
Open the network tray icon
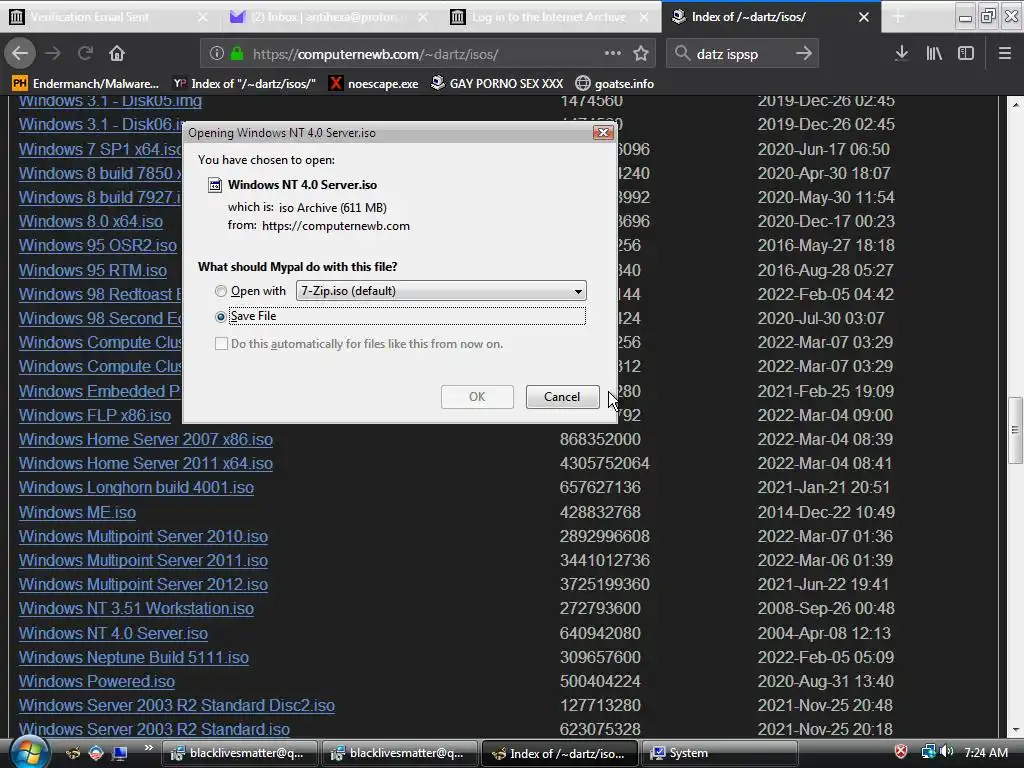(928, 752)
